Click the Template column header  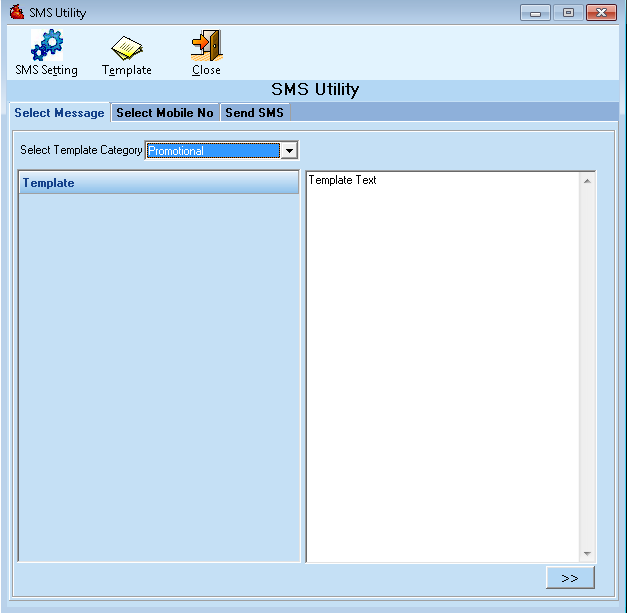(x=159, y=183)
